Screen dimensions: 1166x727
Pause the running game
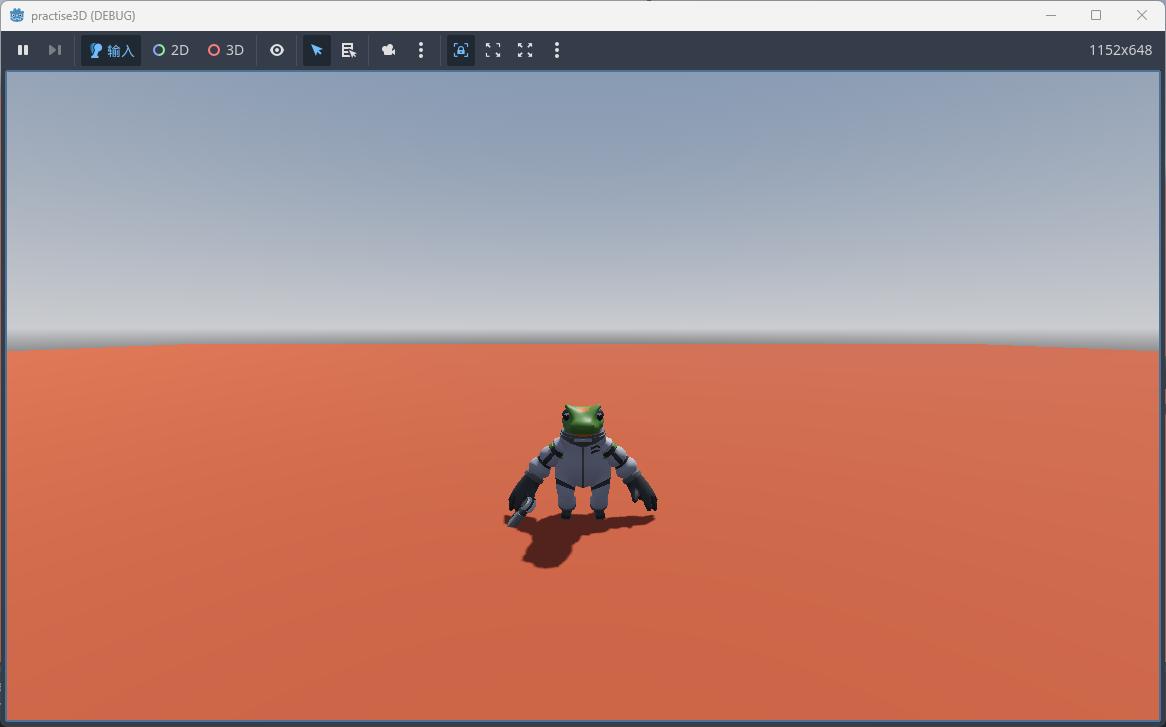point(23,50)
